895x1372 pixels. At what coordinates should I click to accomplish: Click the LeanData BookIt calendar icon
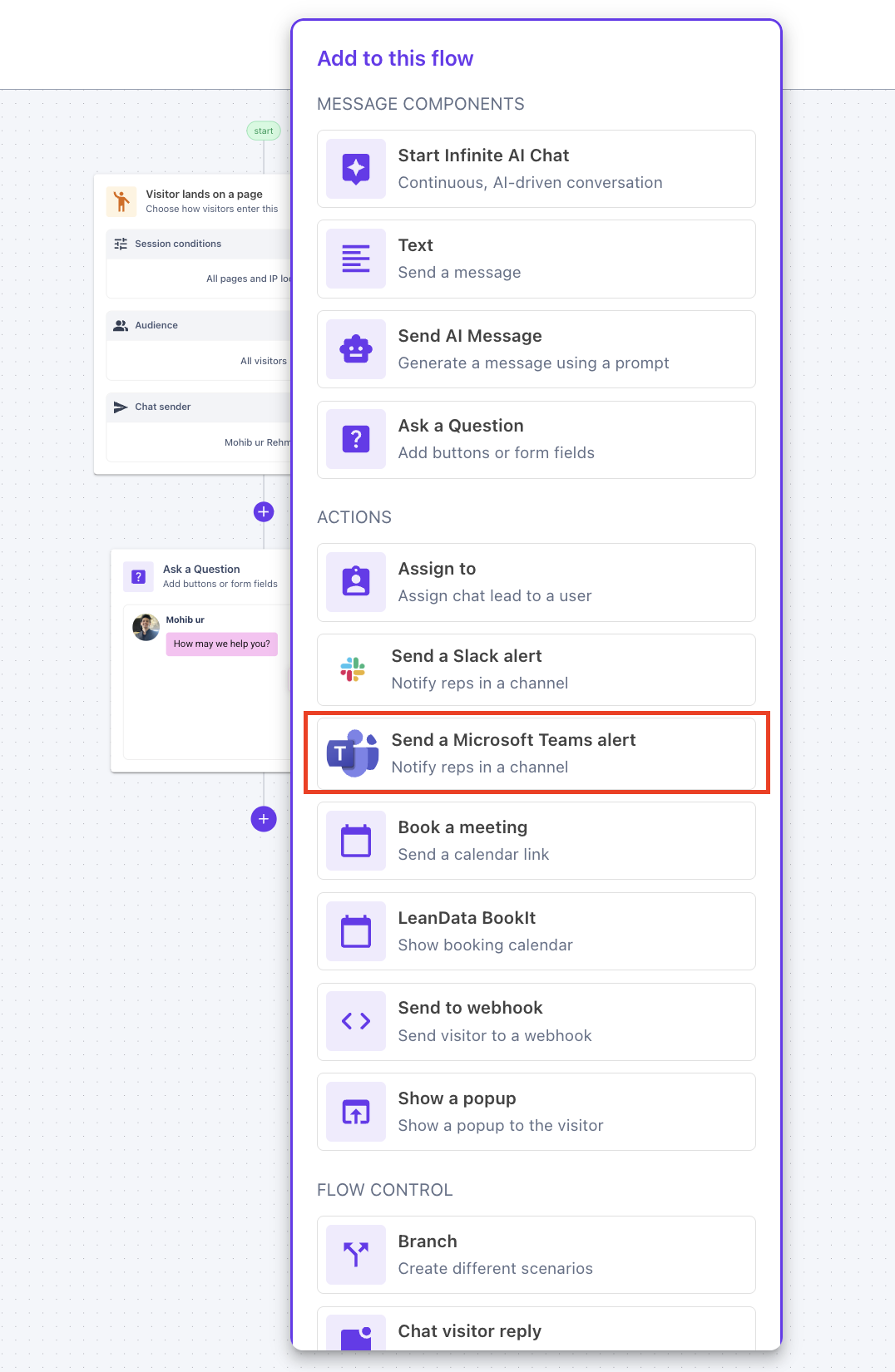tap(356, 931)
